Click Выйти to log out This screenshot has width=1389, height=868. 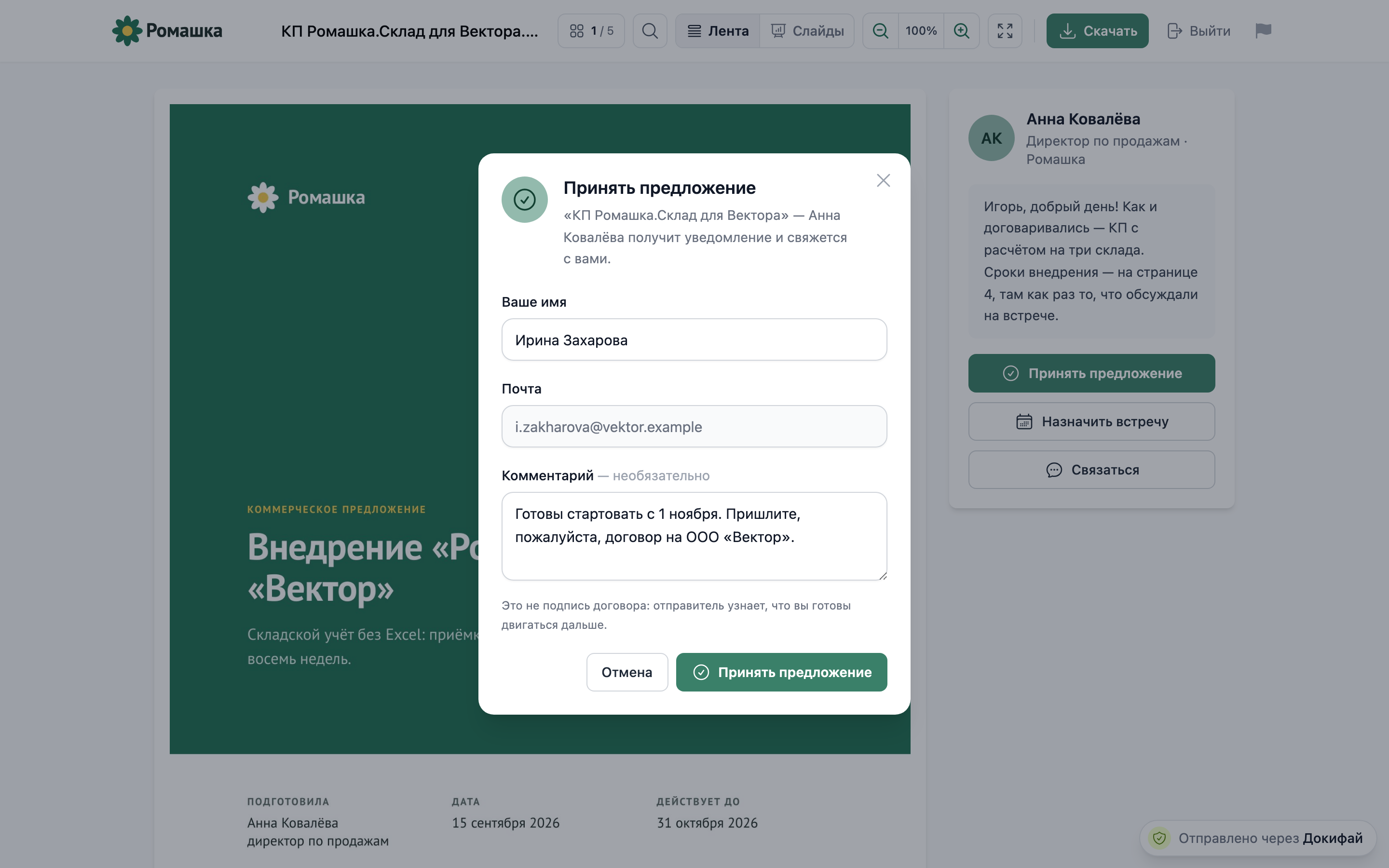coord(1198,30)
